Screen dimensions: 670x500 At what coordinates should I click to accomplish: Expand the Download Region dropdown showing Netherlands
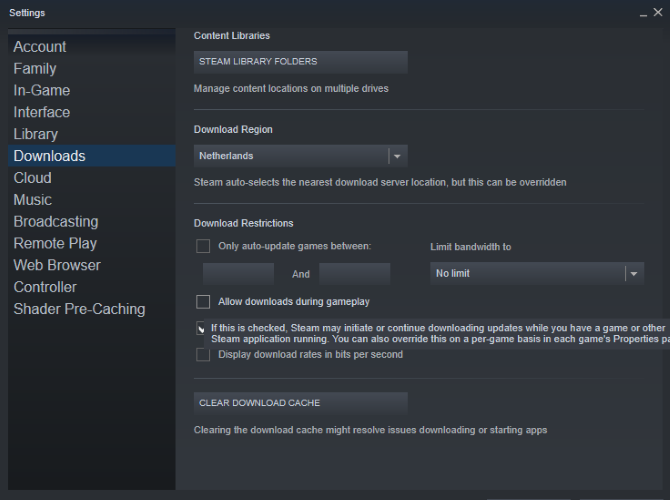tap(300, 156)
